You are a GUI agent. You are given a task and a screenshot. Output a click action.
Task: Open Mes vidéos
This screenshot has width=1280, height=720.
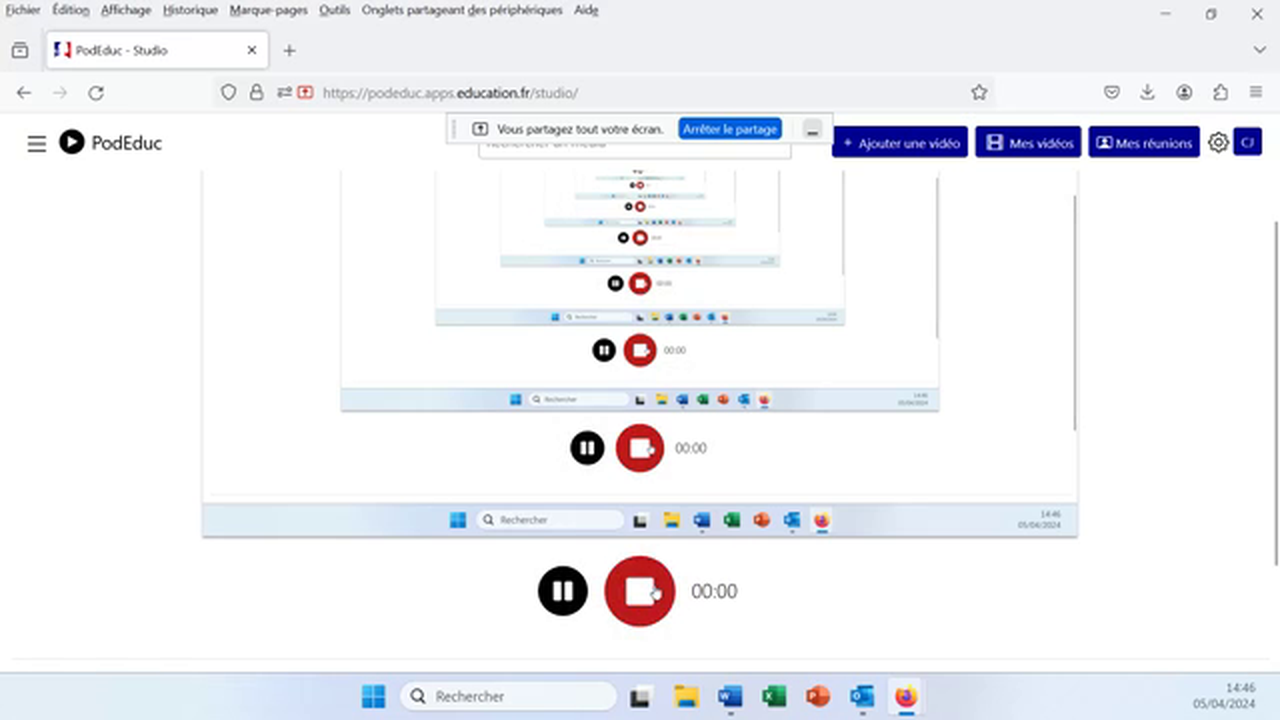1029,143
